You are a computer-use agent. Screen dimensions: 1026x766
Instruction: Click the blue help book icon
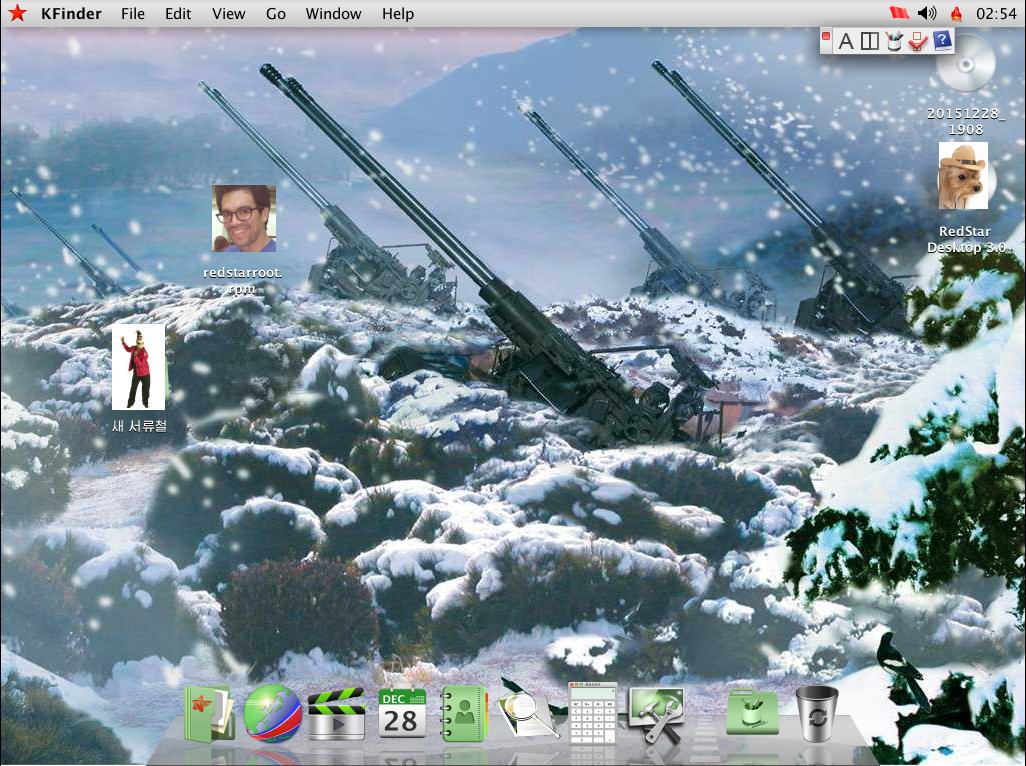pyautogui.click(x=942, y=41)
